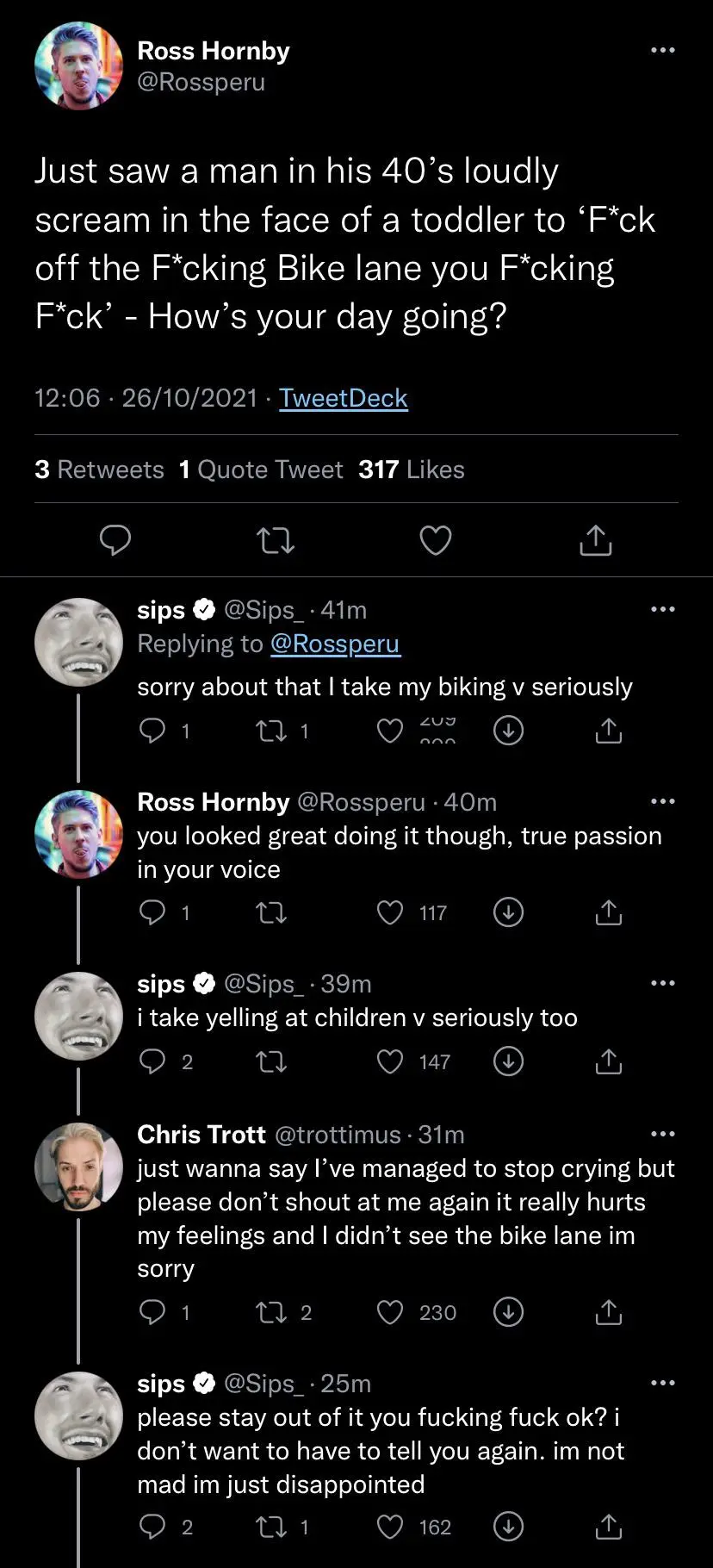Image resolution: width=713 pixels, height=1568 pixels.
Task: Download icon on Ross Hornby's 40m reply
Action: (509, 912)
